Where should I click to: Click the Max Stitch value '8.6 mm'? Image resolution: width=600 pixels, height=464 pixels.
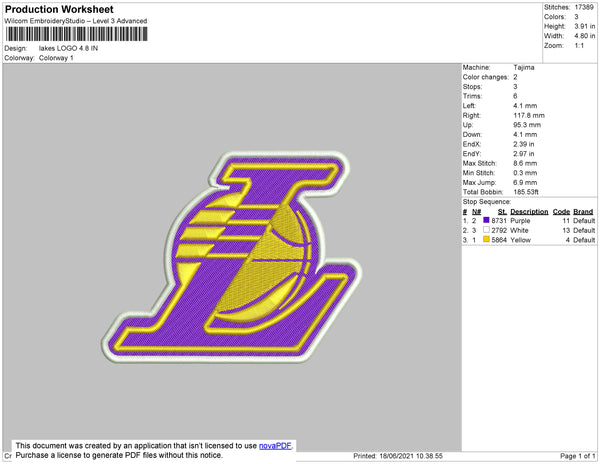point(525,163)
